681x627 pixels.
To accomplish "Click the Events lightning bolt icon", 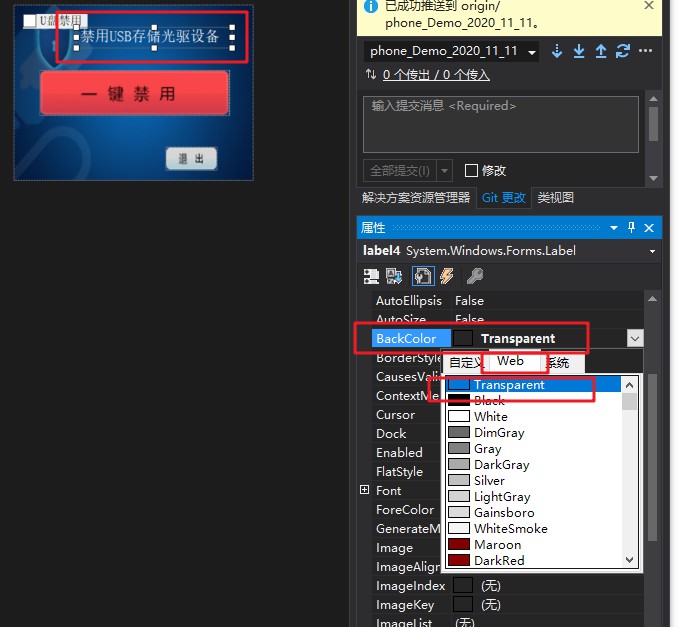I will click(x=447, y=276).
